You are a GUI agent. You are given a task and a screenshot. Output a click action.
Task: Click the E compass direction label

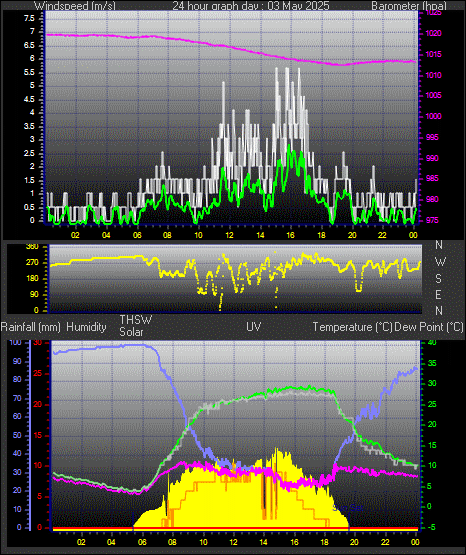pyautogui.click(x=438, y=294)
